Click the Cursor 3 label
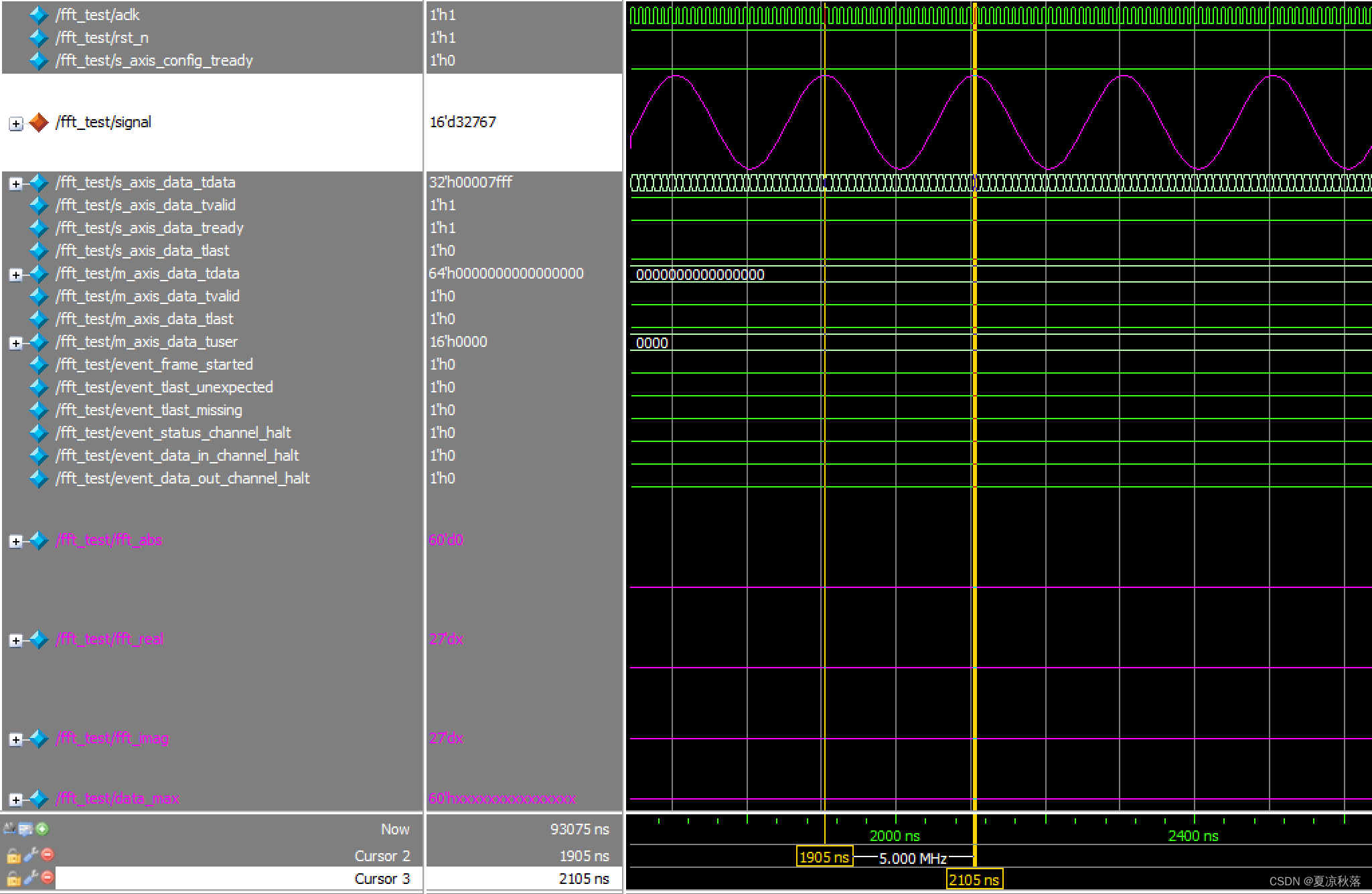Viewport: 1372px width, 894px height. [382, 879]
